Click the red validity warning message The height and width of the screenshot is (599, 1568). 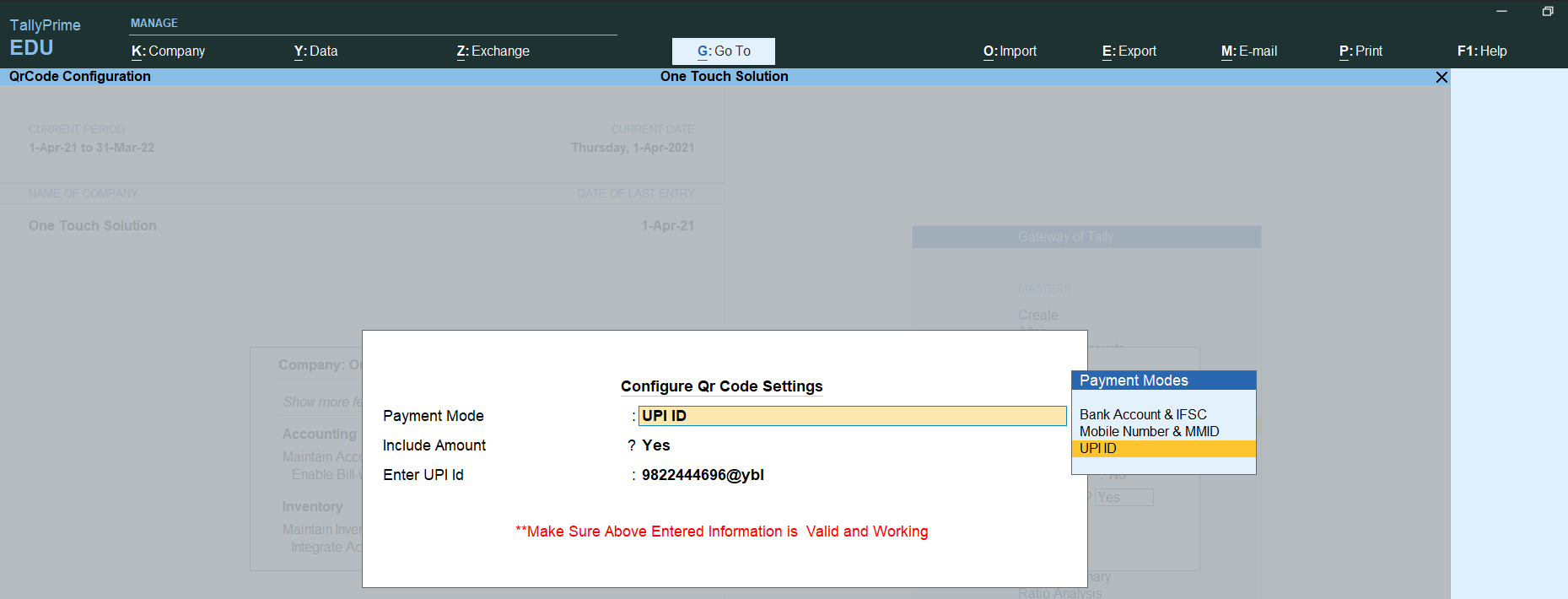(x=722, y=532)
